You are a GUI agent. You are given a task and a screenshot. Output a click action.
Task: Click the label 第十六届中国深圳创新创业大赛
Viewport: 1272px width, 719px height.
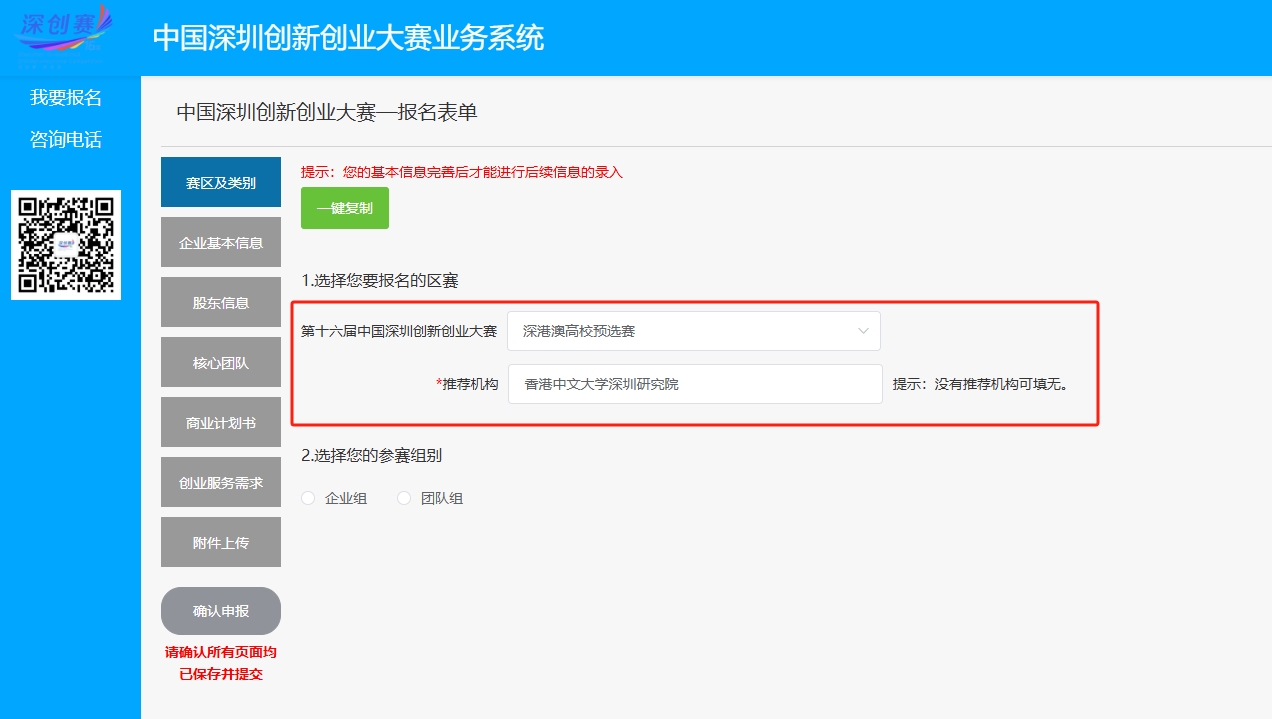(399, 331)
